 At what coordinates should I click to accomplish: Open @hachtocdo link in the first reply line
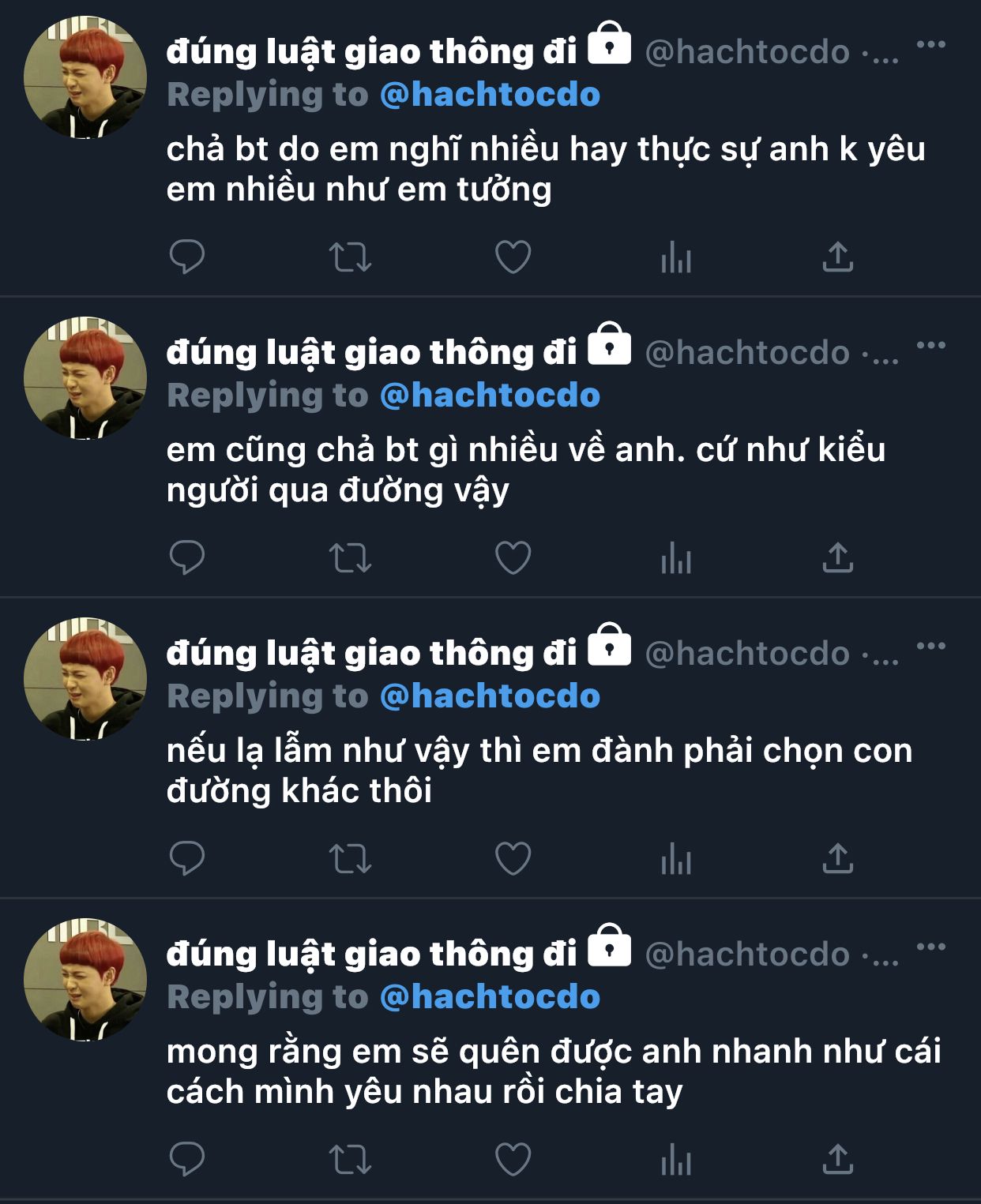(490, 95)
